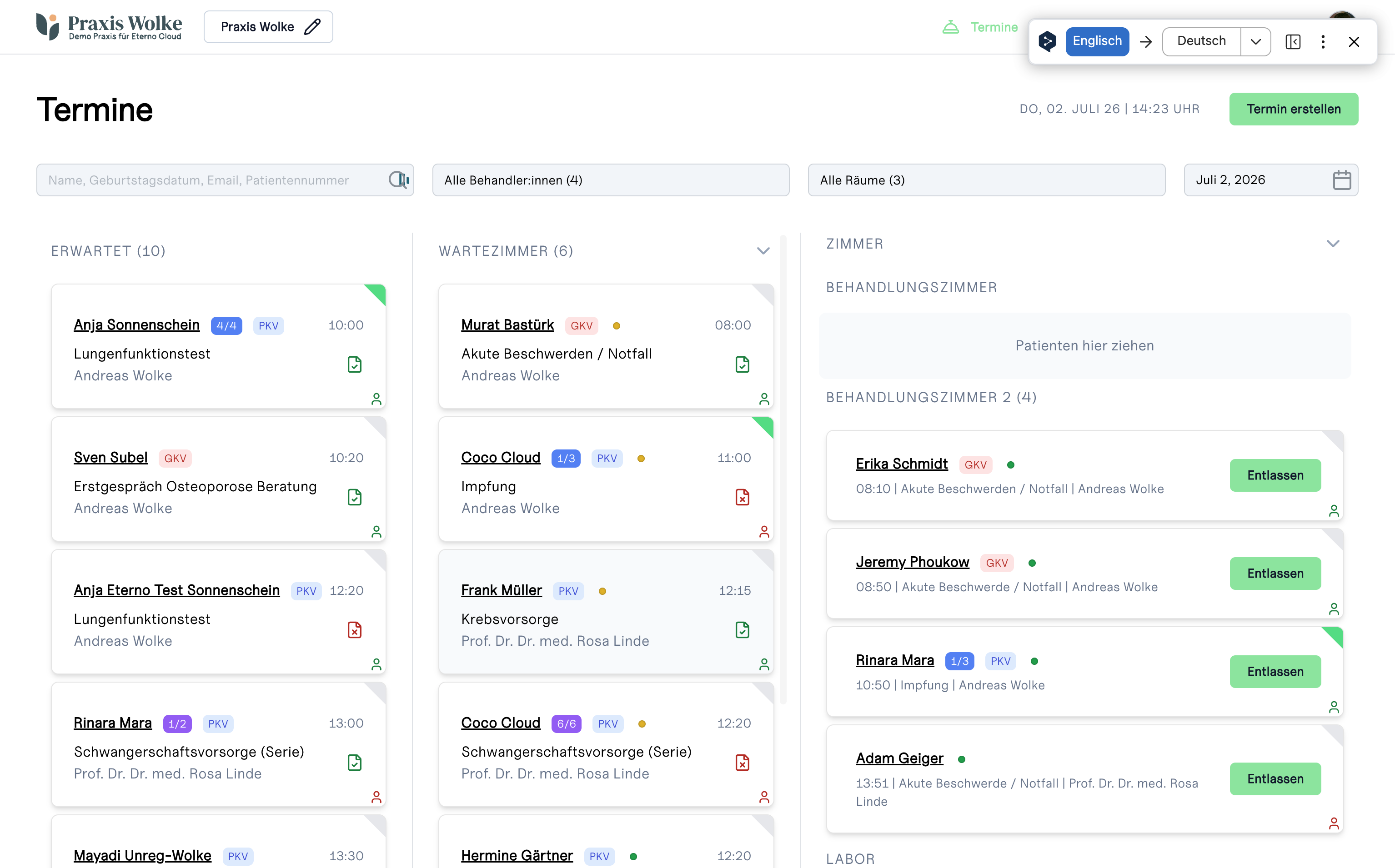Open red document icon on Impfung Coco Cloud card
Image resolution: width=1395 pixels, height=868 pixels.
pyautogui.click(x=743, y=497)
